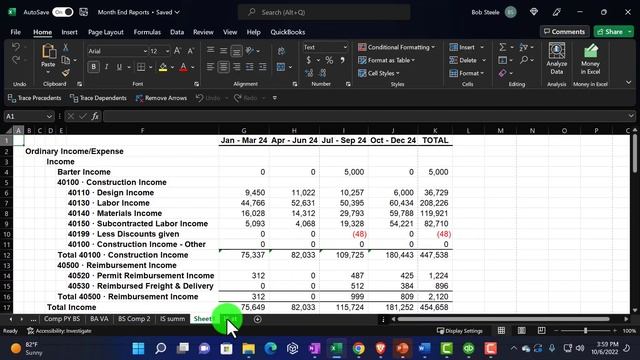The image size is (640, 360).
Task: Toggle Underline formatting
Action: coord(119,67)
